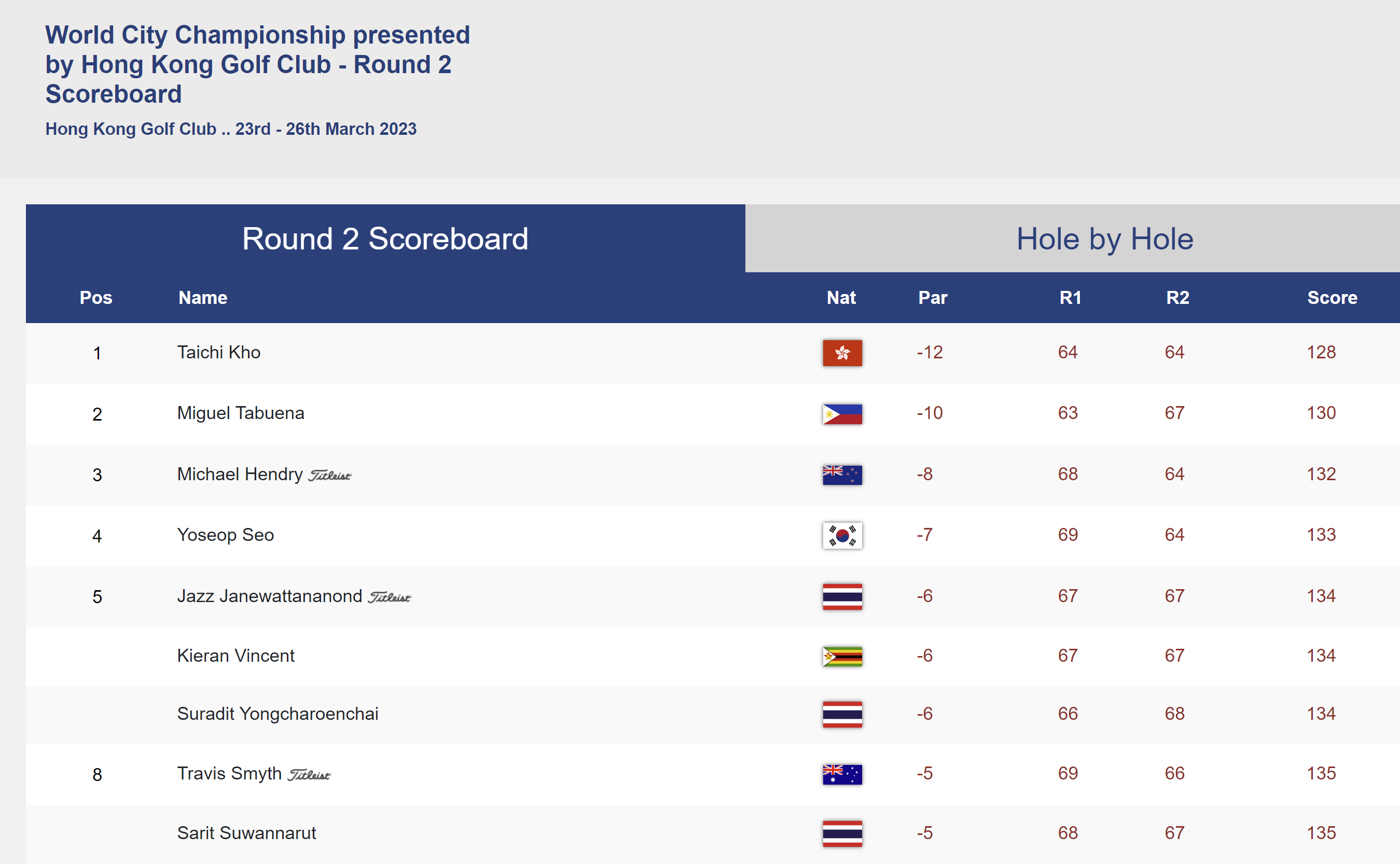Click Sarit Suwannarut name
1400x864 pixels.
(x=246, y=832)
